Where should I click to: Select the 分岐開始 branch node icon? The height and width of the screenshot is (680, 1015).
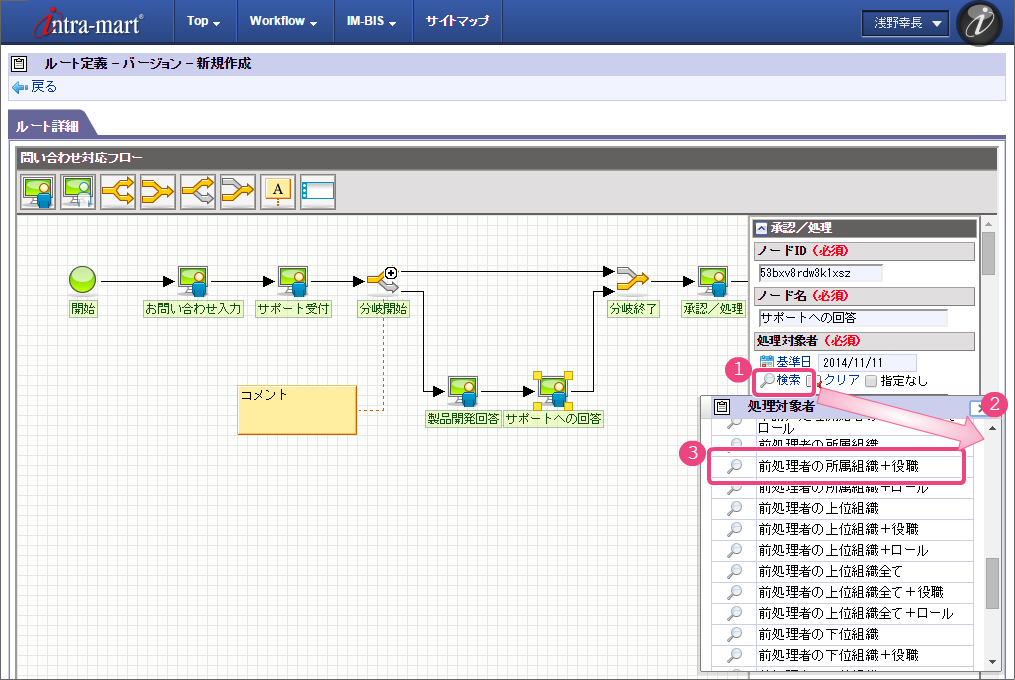click(x=383, y=282)
